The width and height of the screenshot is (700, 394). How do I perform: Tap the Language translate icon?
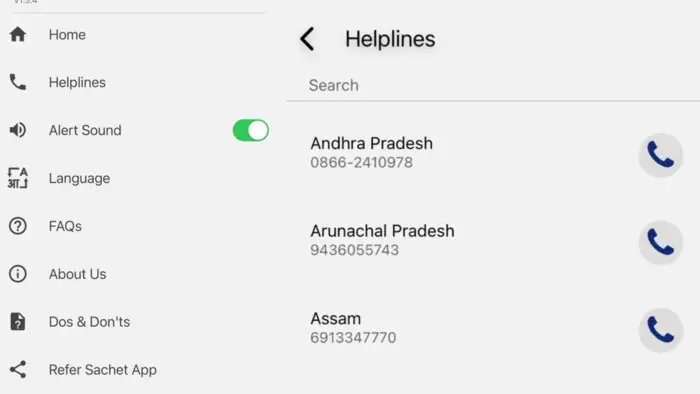[18, 178]
